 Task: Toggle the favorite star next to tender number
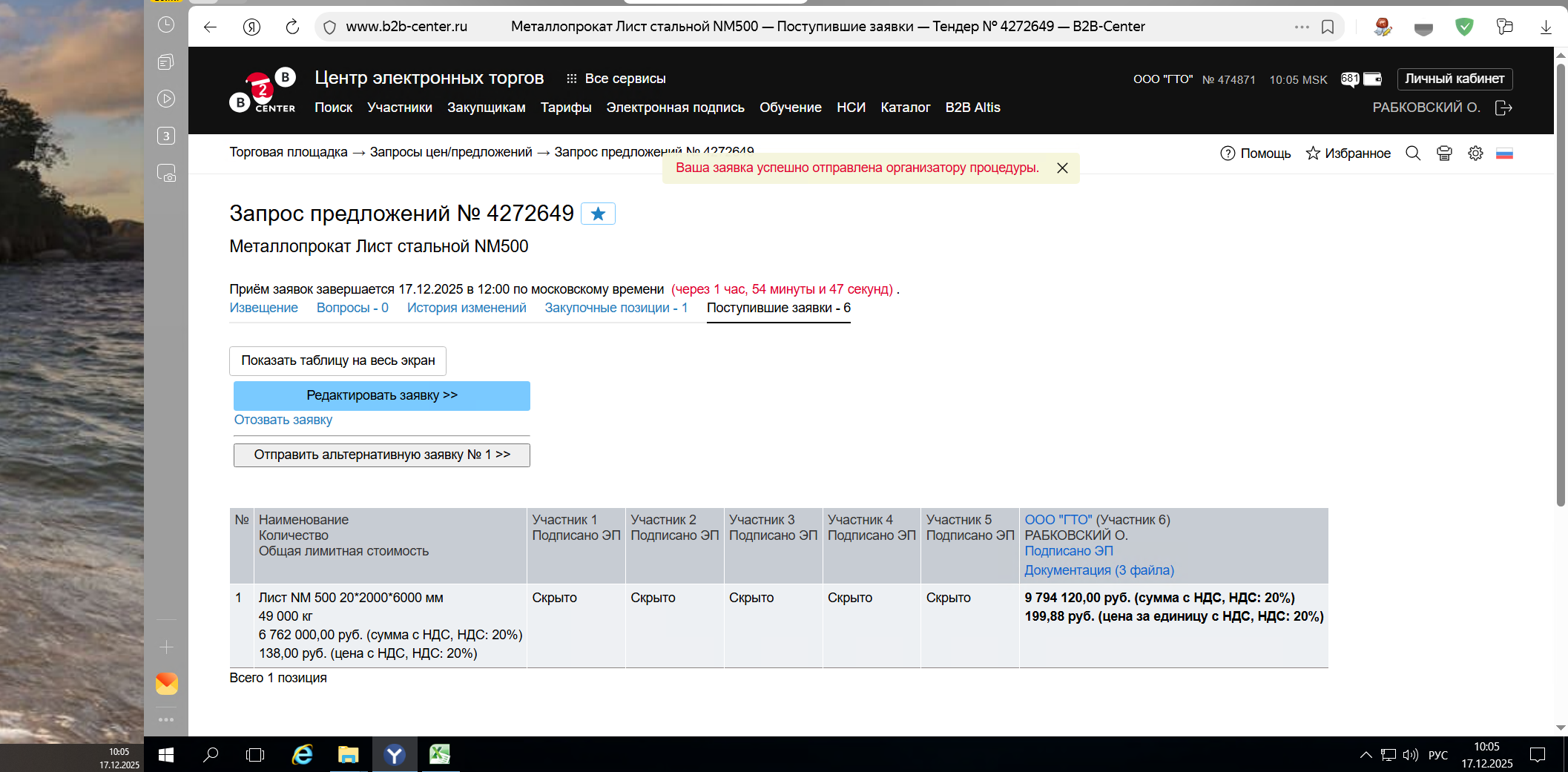point(598,214)
